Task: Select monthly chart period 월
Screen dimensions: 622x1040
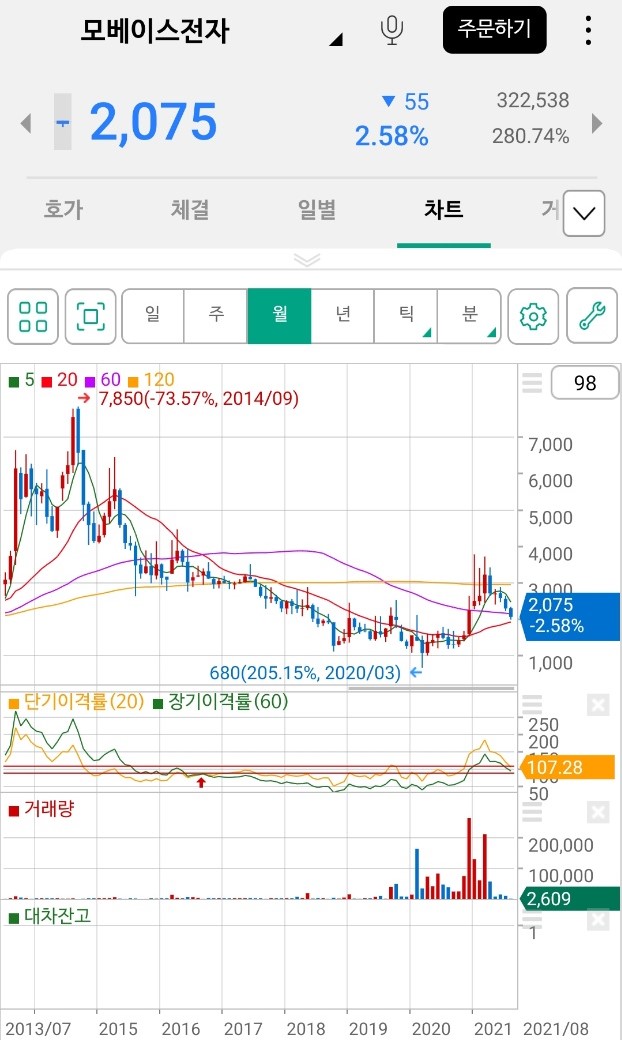Action: coord(279,316)
